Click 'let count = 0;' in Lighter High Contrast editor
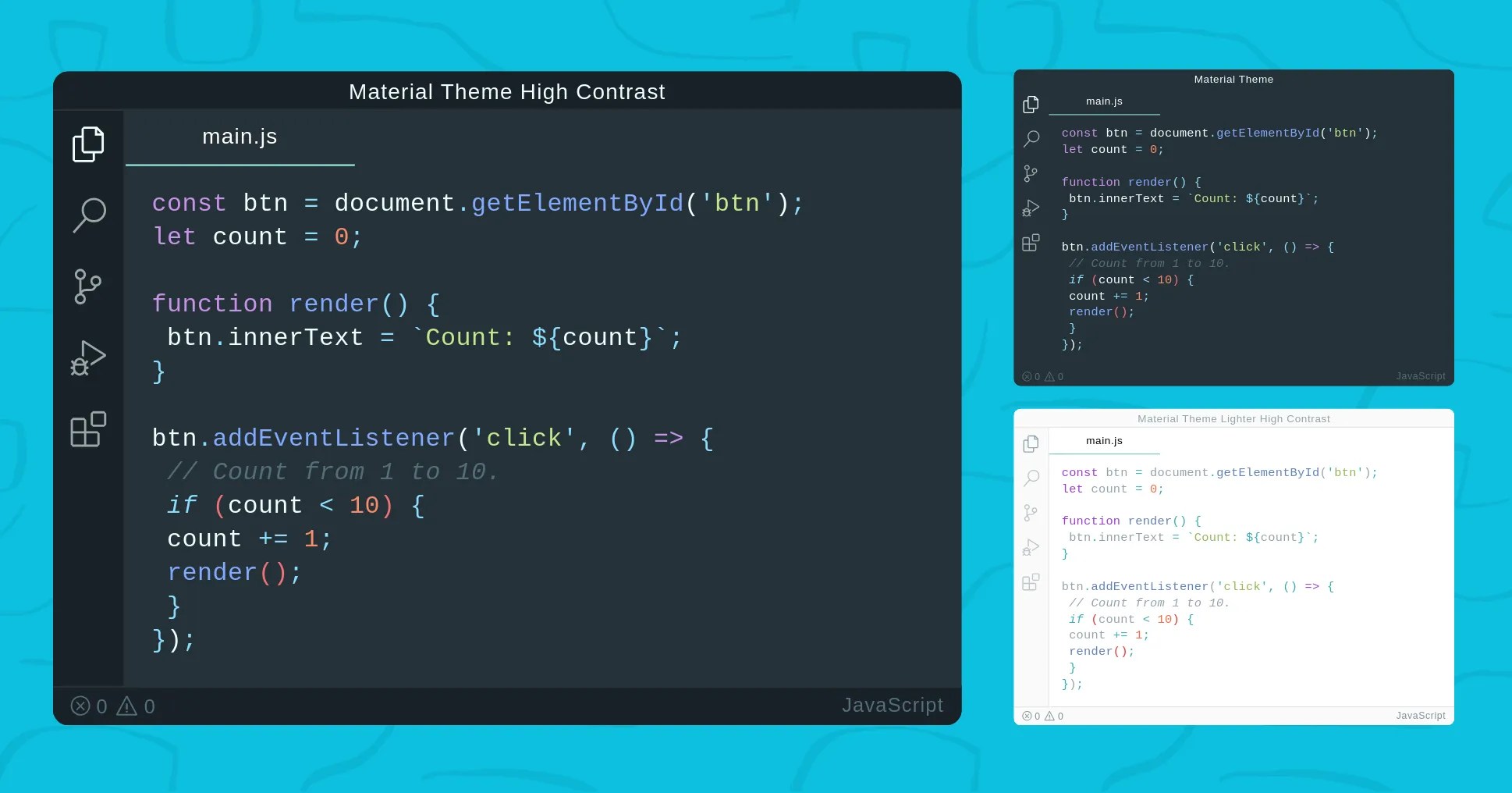 coord(1113,489)
